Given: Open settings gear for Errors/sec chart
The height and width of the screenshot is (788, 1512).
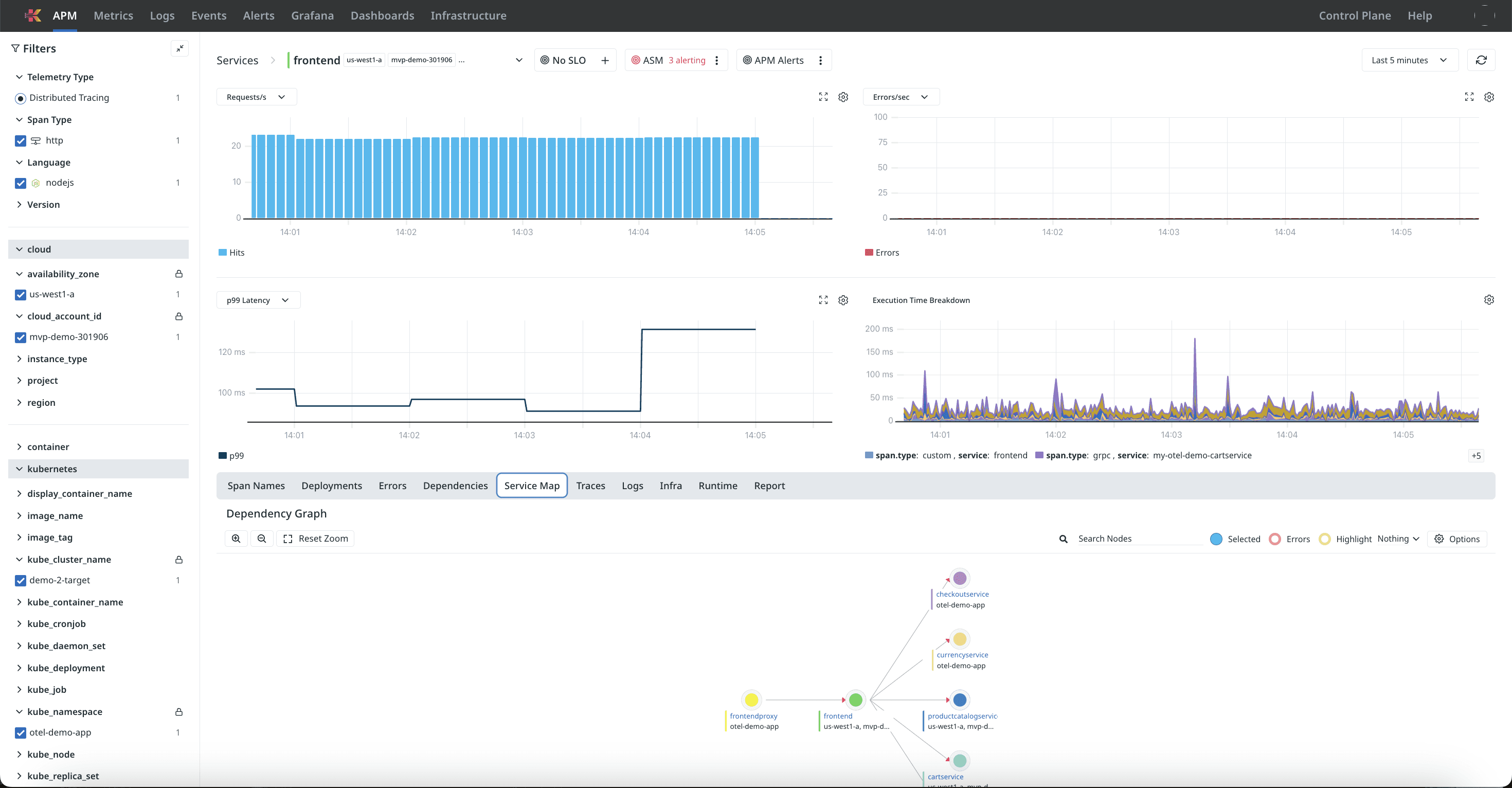Looking at the screenshot, I should [1488, 97].
